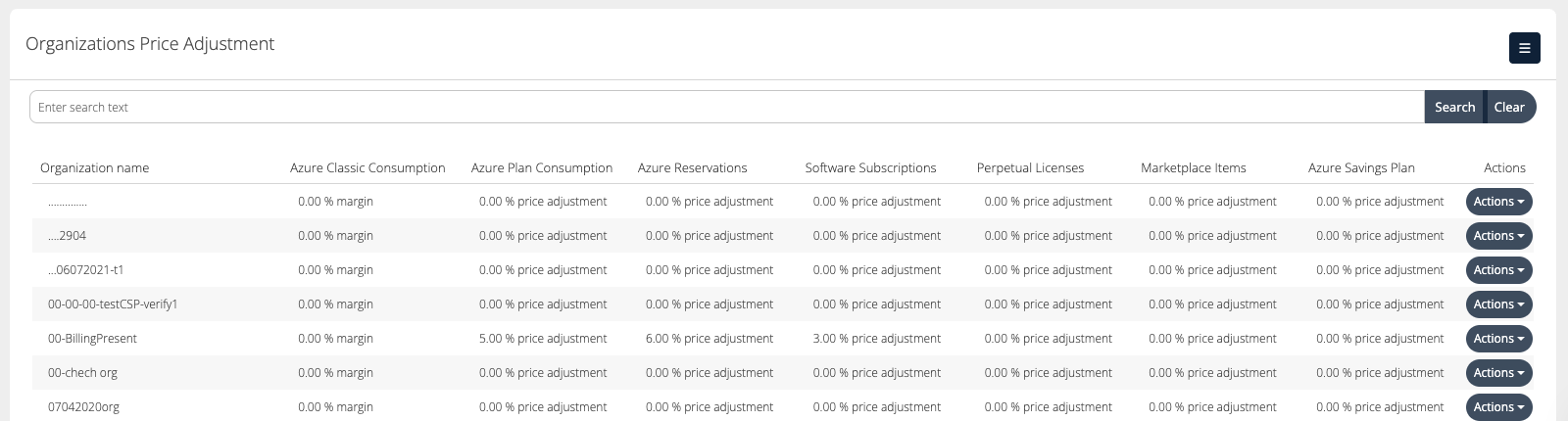Expand Actions menu for ....2904 row
This screenshot has height=421, width=1568.
[1498, 236]
